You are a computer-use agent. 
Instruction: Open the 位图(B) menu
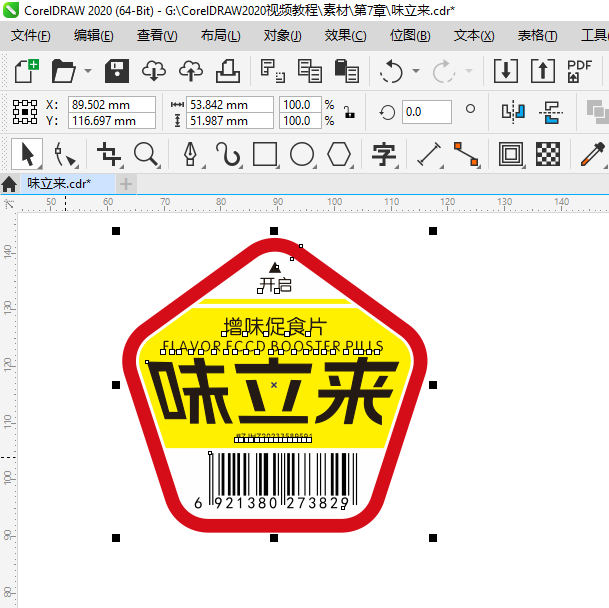point(410,36)
